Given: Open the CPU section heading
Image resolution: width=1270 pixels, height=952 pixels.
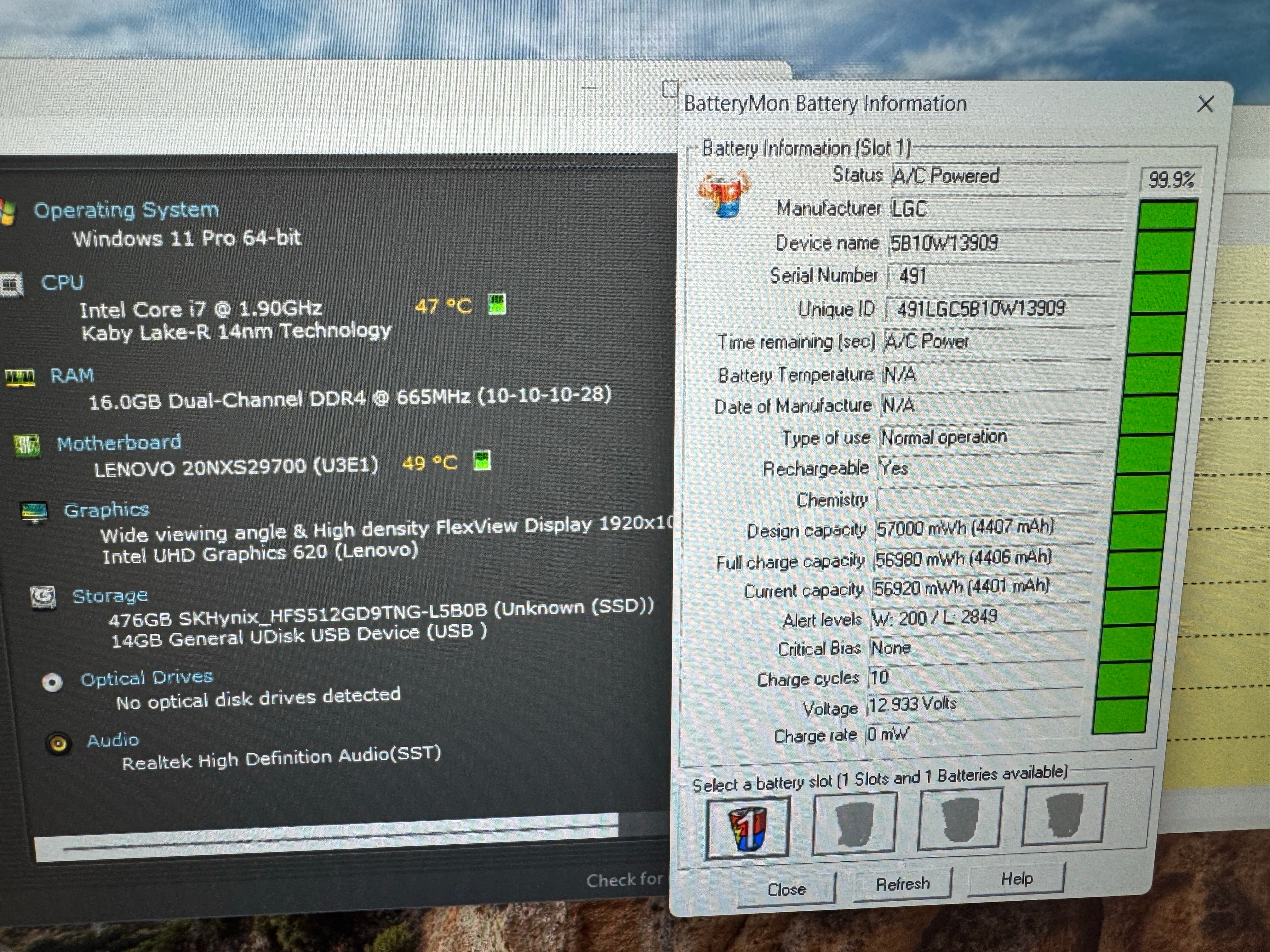Looking at the screenshot, I should pyautogui.click(x=62, y=282).
